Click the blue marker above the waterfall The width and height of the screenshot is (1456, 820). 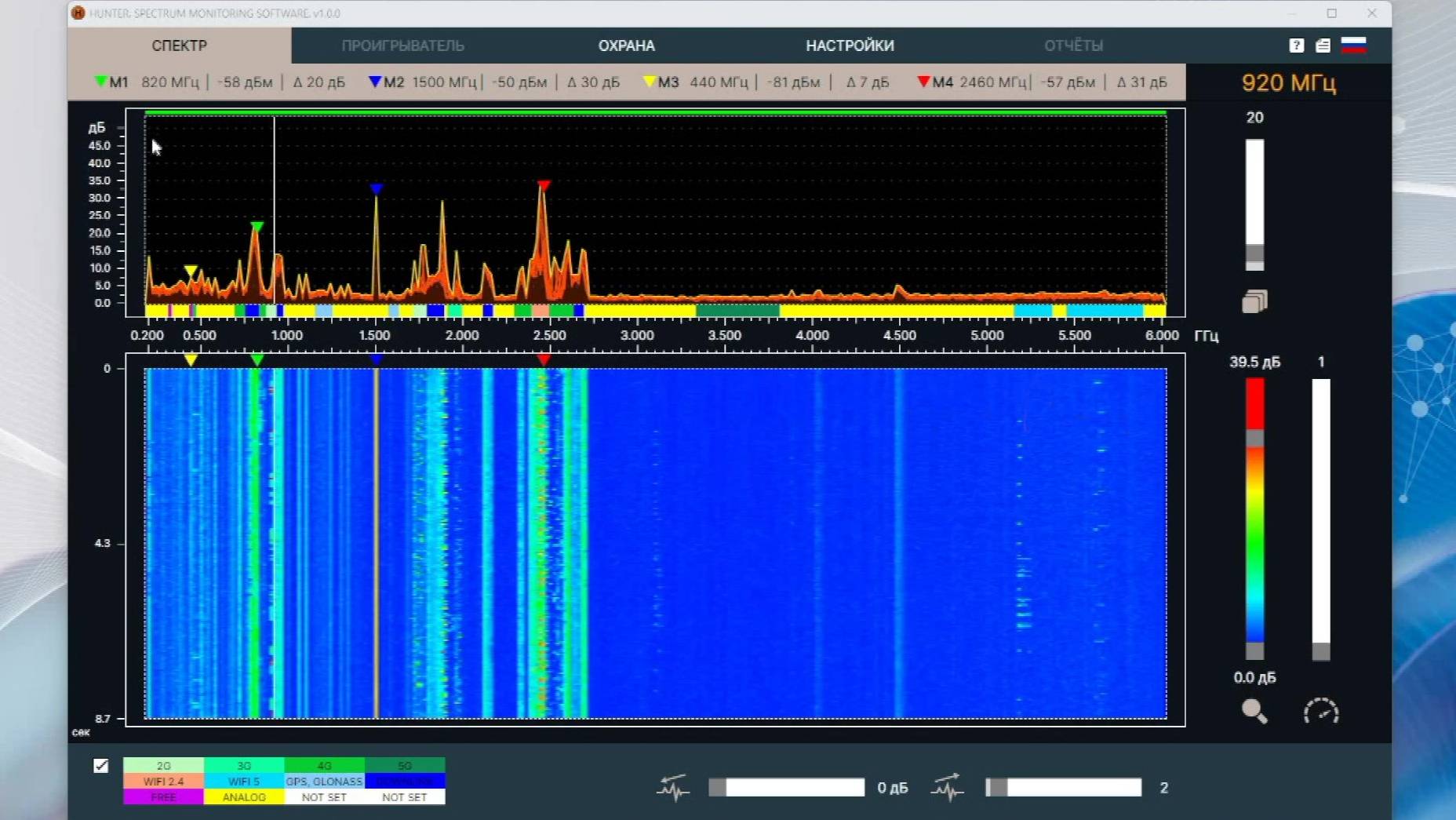pyautogui.click(x=377, y=360)
